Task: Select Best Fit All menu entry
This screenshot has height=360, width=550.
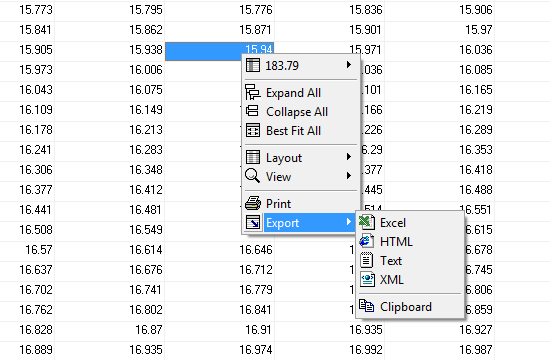Action: tap(301, 131)
